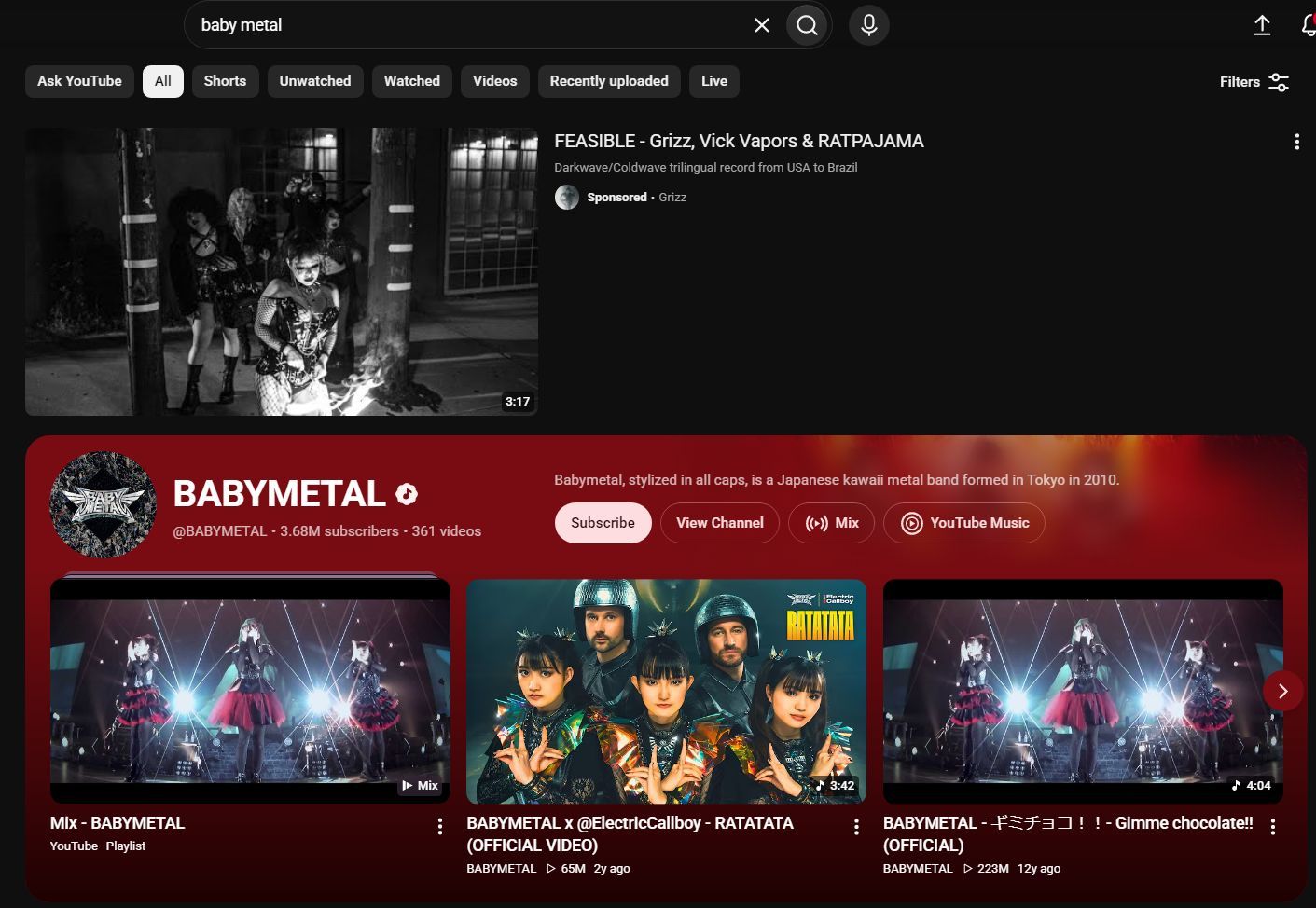Viewport: 1316px width, 908px height.
Task: Open the FEASIBLE - Grizz video title
Action: click(739, 141)
